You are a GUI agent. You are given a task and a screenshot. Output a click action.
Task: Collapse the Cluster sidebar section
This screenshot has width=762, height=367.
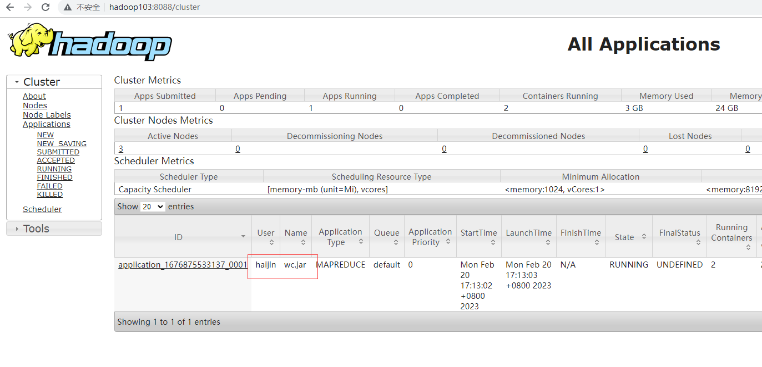[54, 82]
